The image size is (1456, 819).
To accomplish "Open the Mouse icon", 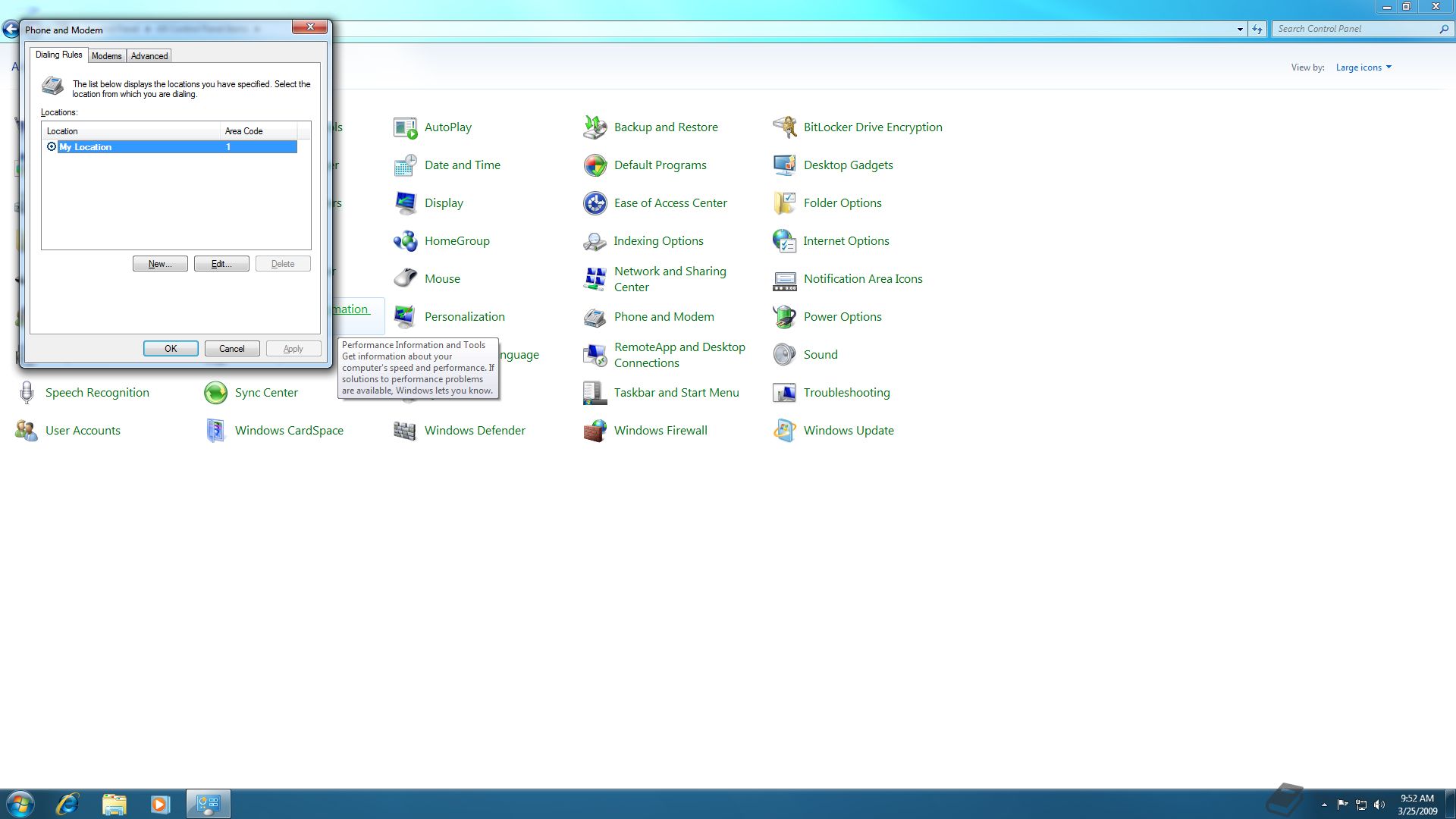I will coord(405,279).
